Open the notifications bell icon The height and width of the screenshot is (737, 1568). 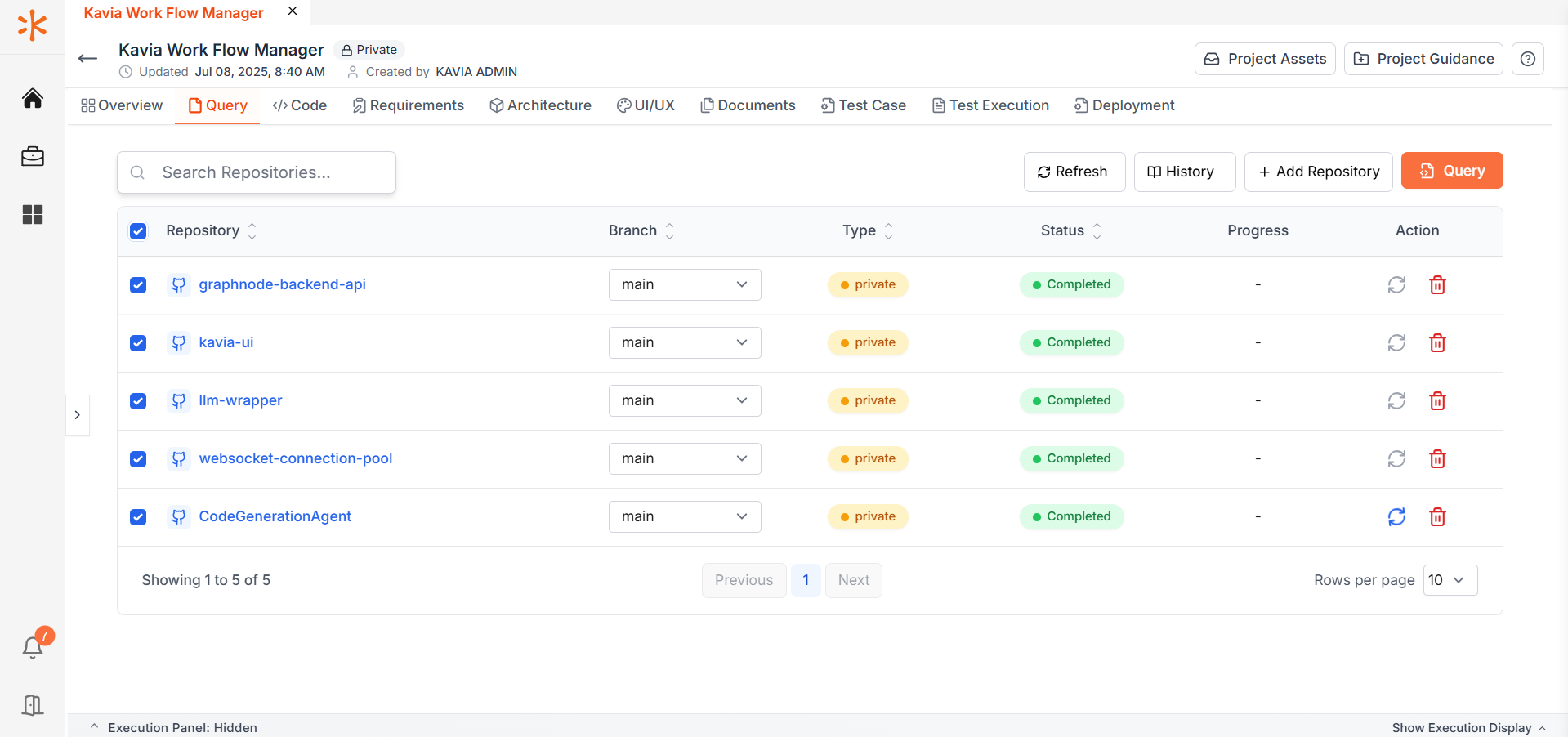pyautogui.click(x=33, y=647)
